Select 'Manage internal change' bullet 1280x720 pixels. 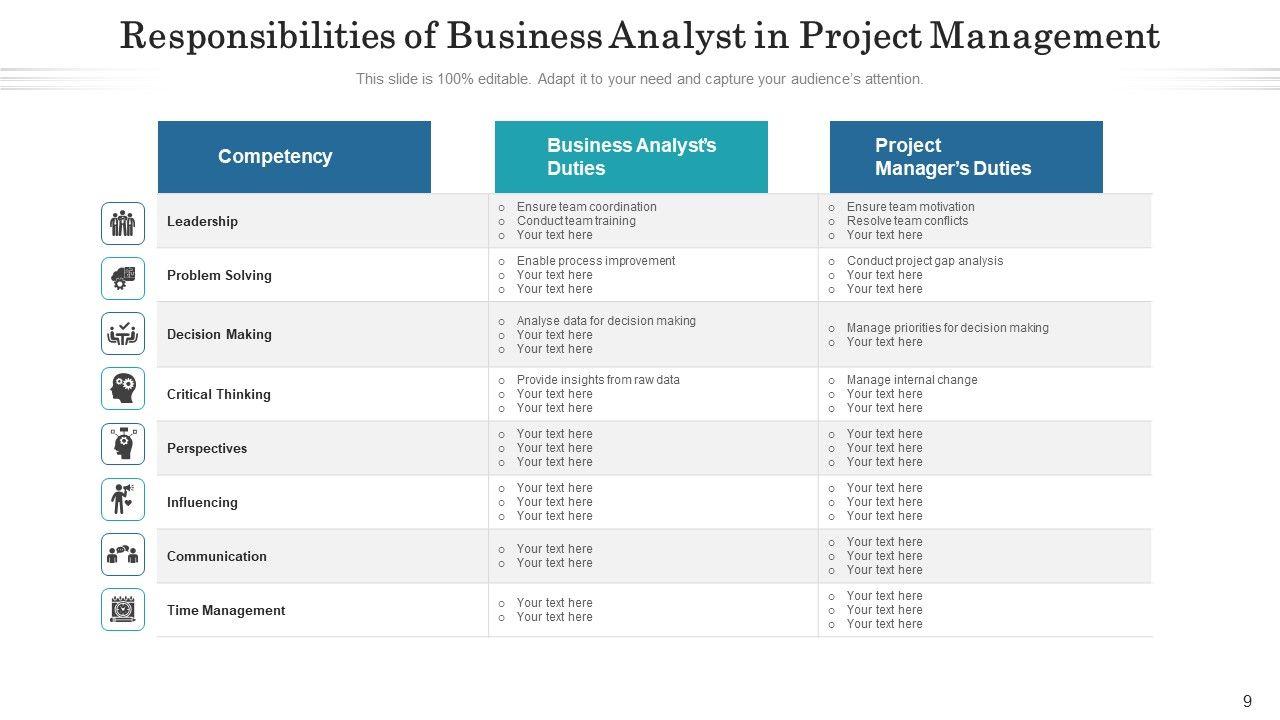pyautogui.click(x=912, y=380)
